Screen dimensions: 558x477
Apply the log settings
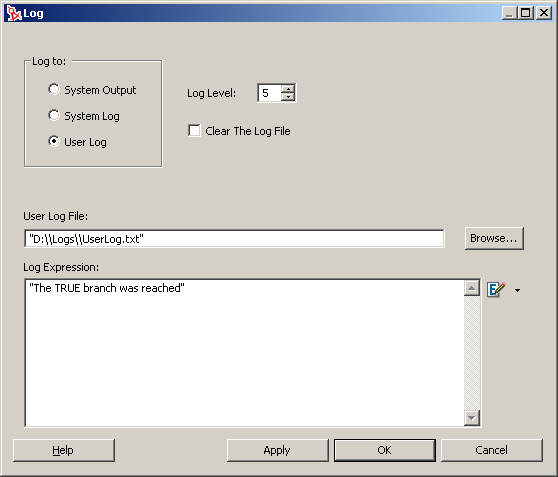click(x=278, y=450)
